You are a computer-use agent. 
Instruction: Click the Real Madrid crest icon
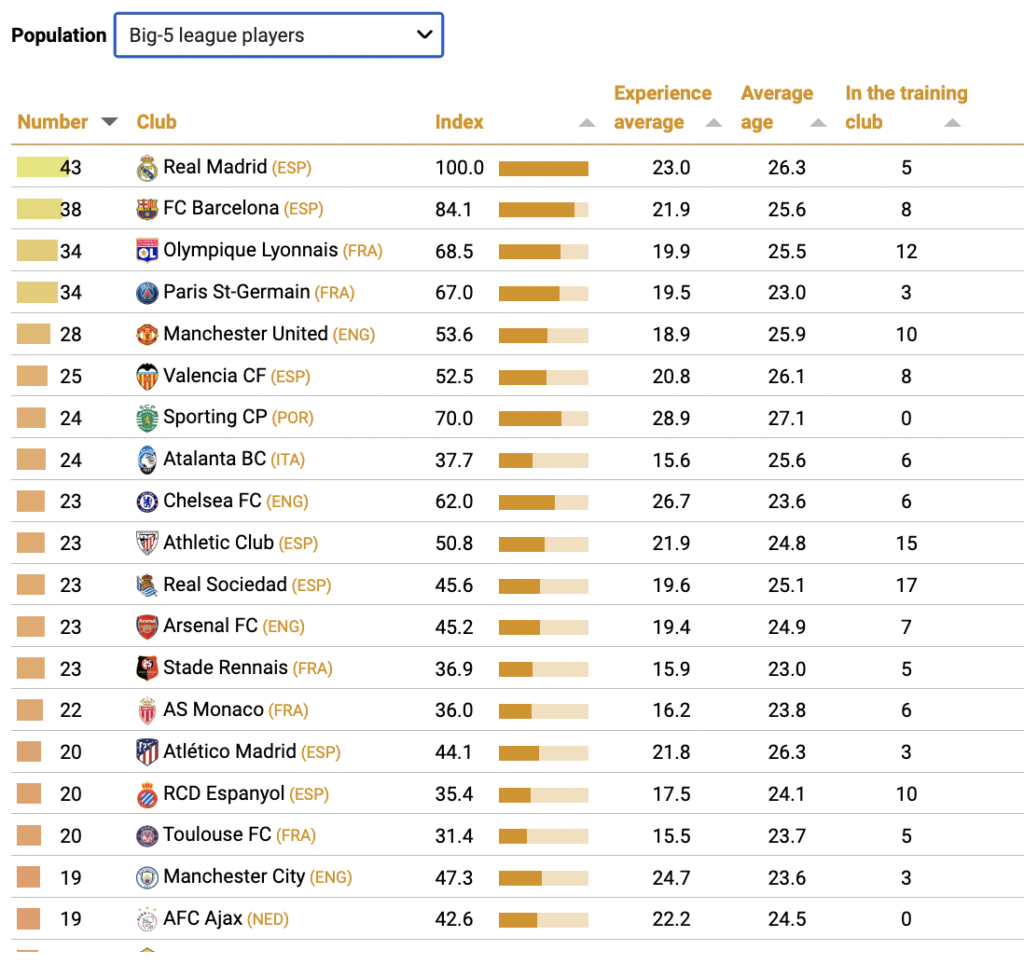click(x=147, y=168)
